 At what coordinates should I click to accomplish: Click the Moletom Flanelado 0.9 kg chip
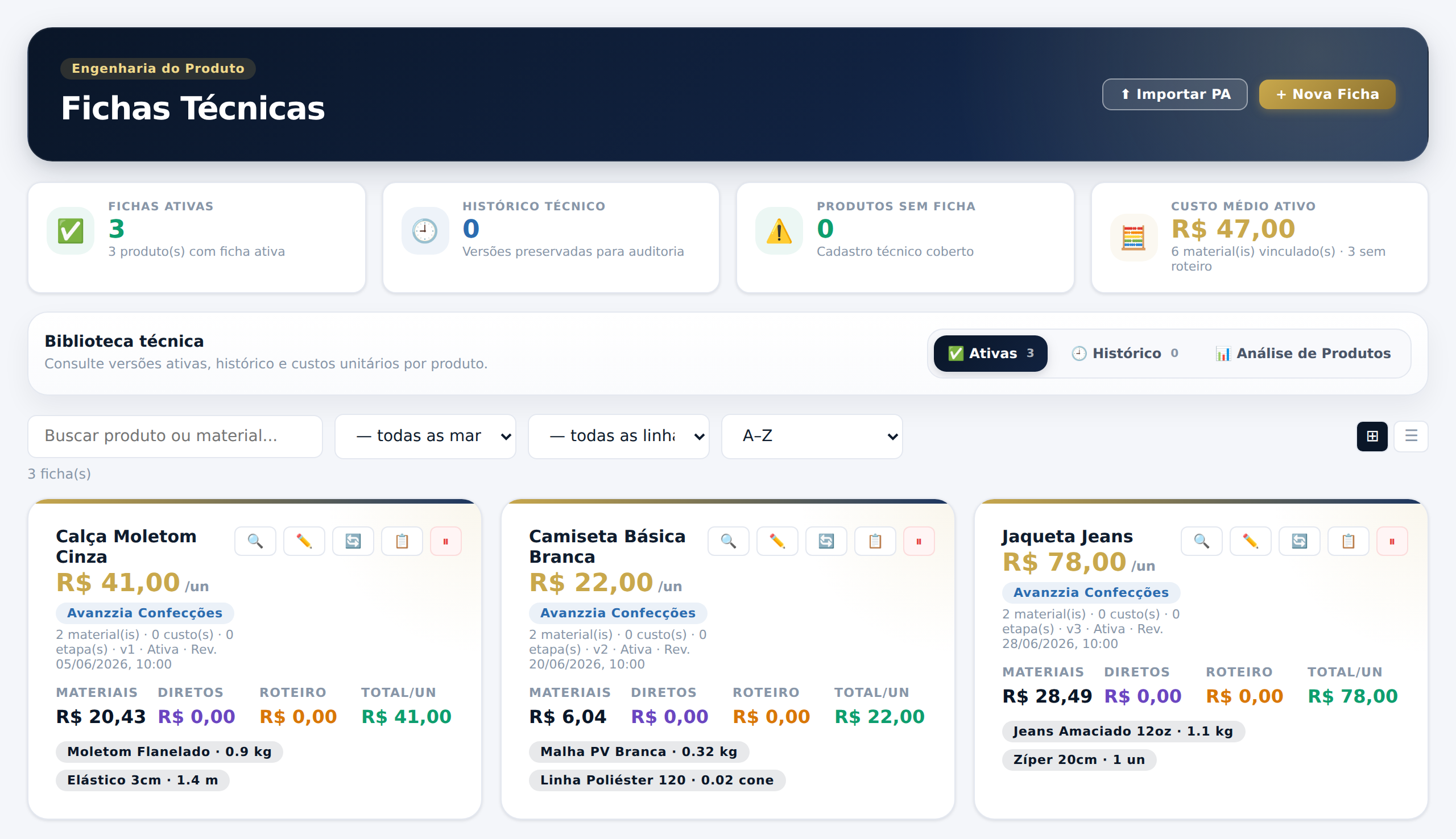pyautogui.click(x=169, y=751)
